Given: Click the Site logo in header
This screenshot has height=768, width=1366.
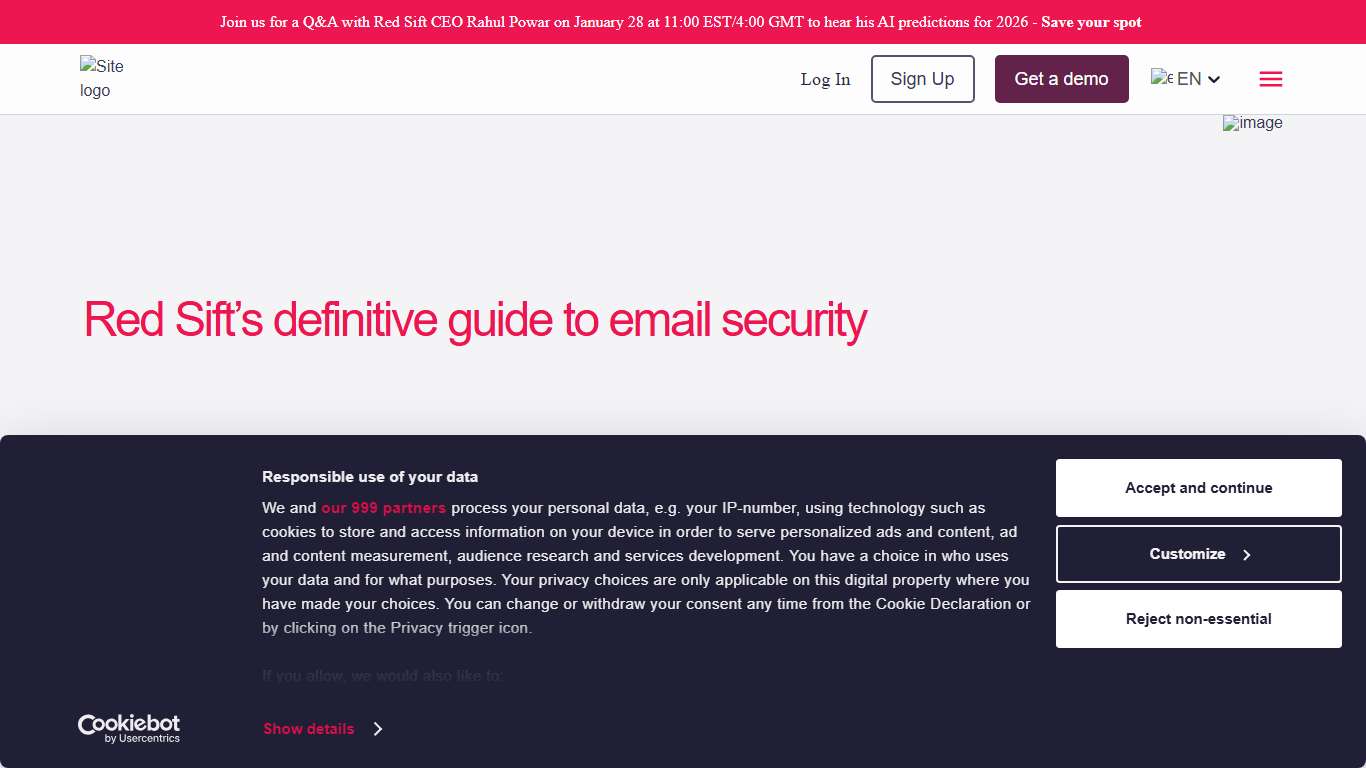Looking at the screenshot, I should click(x=102, y=78).
